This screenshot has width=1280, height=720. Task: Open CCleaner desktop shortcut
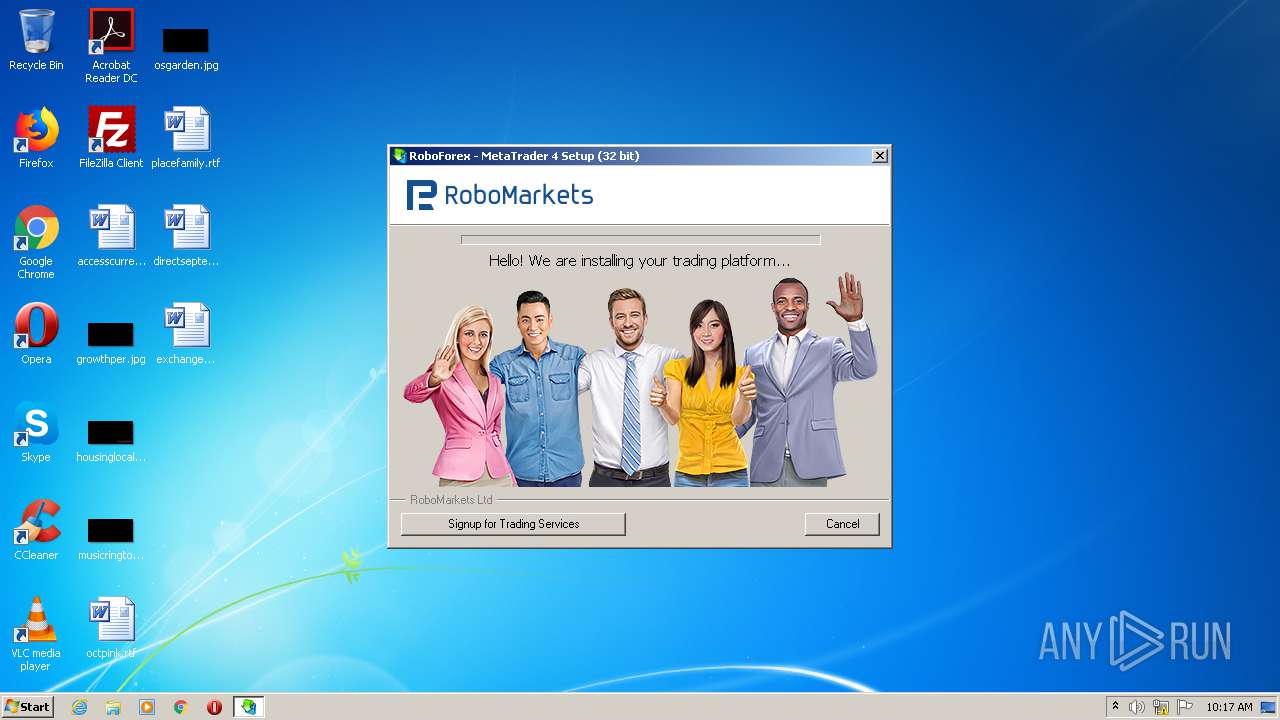pos(36,530)
